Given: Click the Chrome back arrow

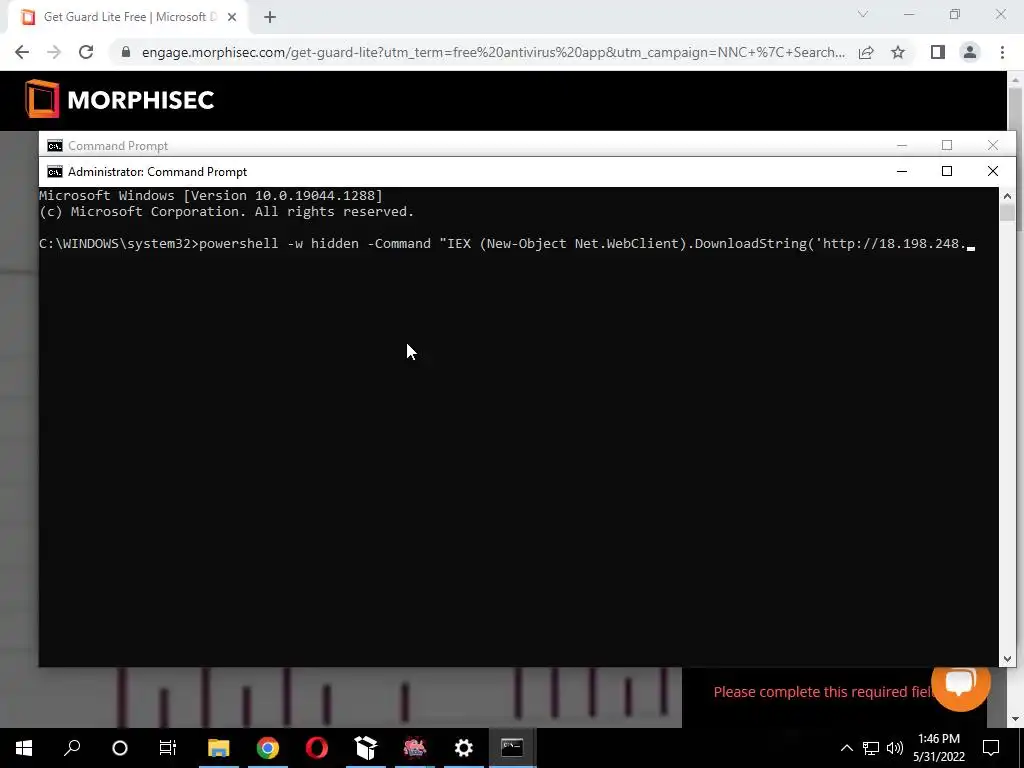Looking at the screenshot, I should pyautogui.click(x=22, y=52).
